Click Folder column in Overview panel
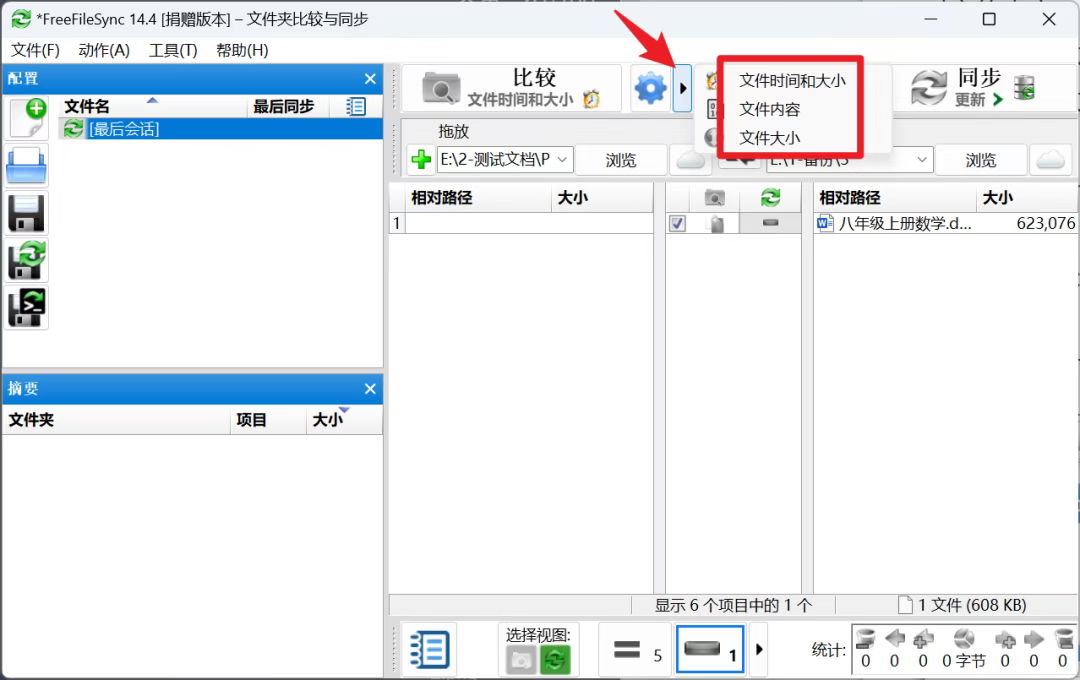This screenshot has height=680, width=1080. click(116, 420)
